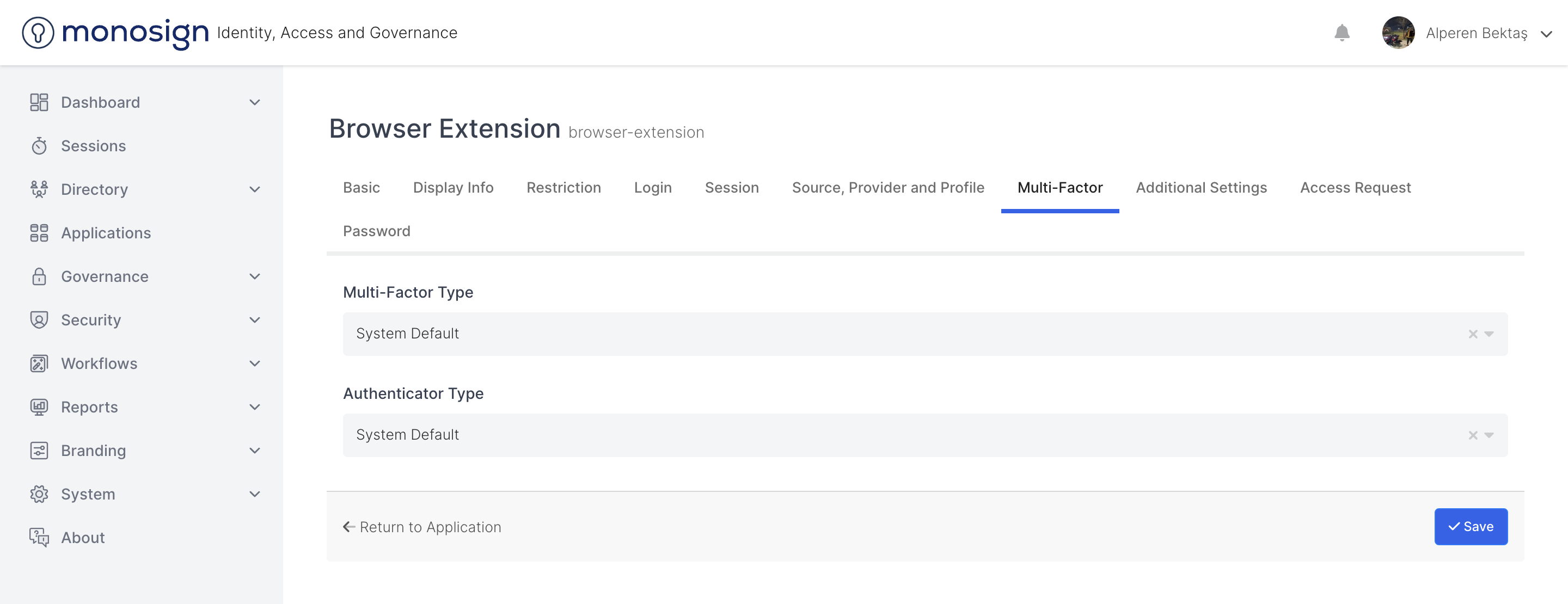This screenshot has height=604, width=1568.
Task: Switch to the Additional Settings tab
Action: pyautogui.click(x=1201, y=187)
